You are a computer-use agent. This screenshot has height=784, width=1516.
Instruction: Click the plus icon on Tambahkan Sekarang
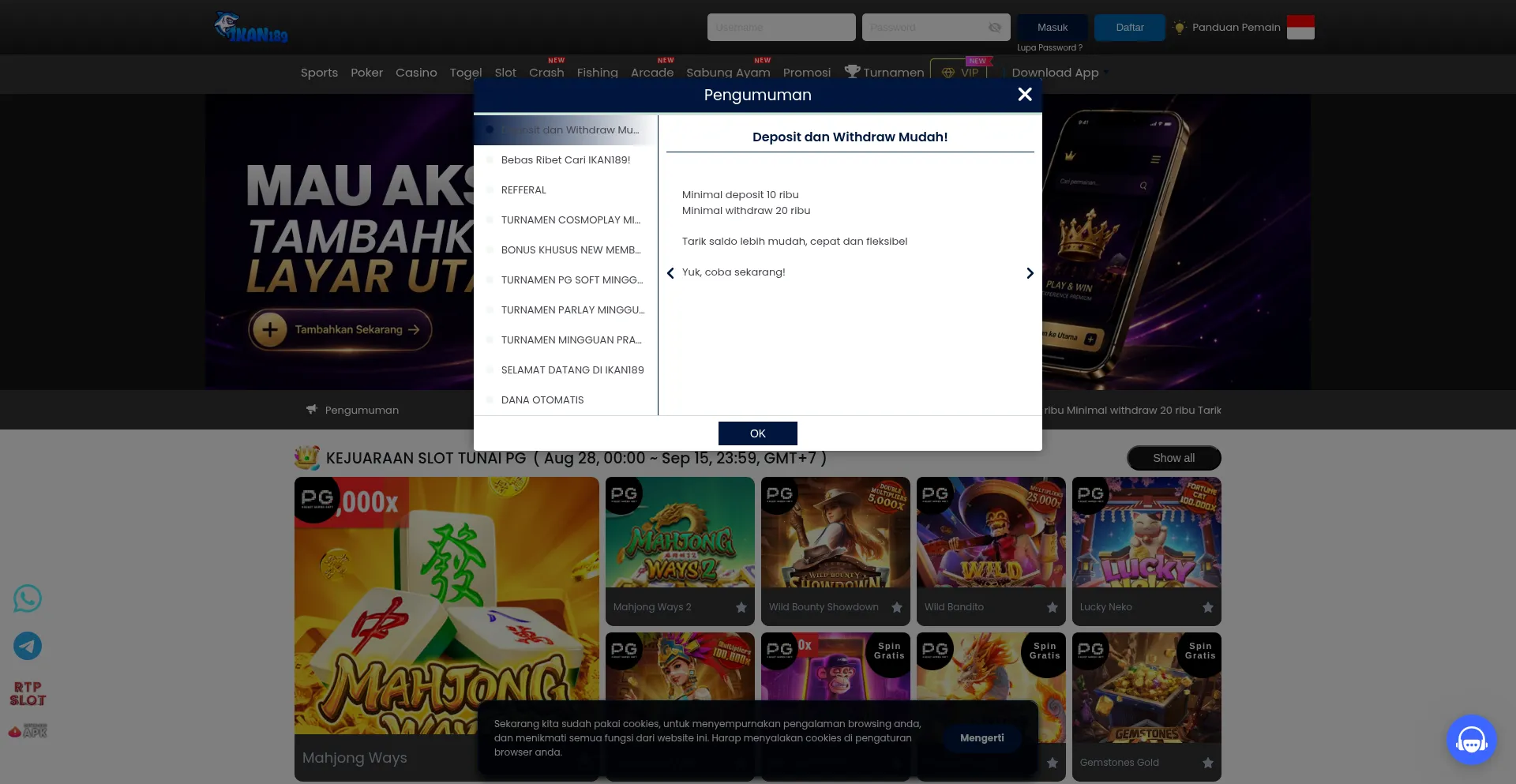point(270,329)
